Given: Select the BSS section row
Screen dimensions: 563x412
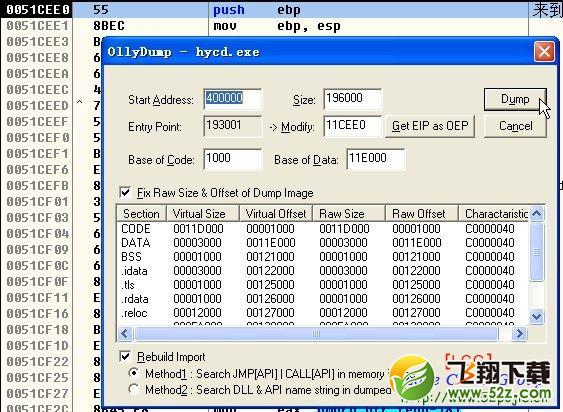Looking at the screenshot, I should tap(322, 256).
